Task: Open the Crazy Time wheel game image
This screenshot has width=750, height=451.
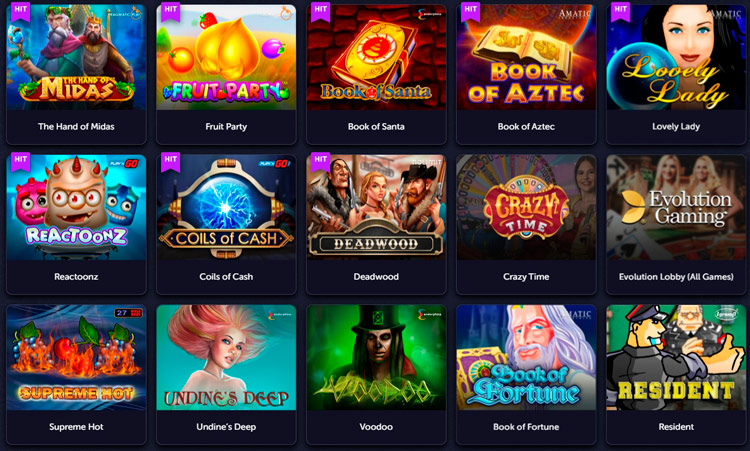Action: (x=526, y=208)
